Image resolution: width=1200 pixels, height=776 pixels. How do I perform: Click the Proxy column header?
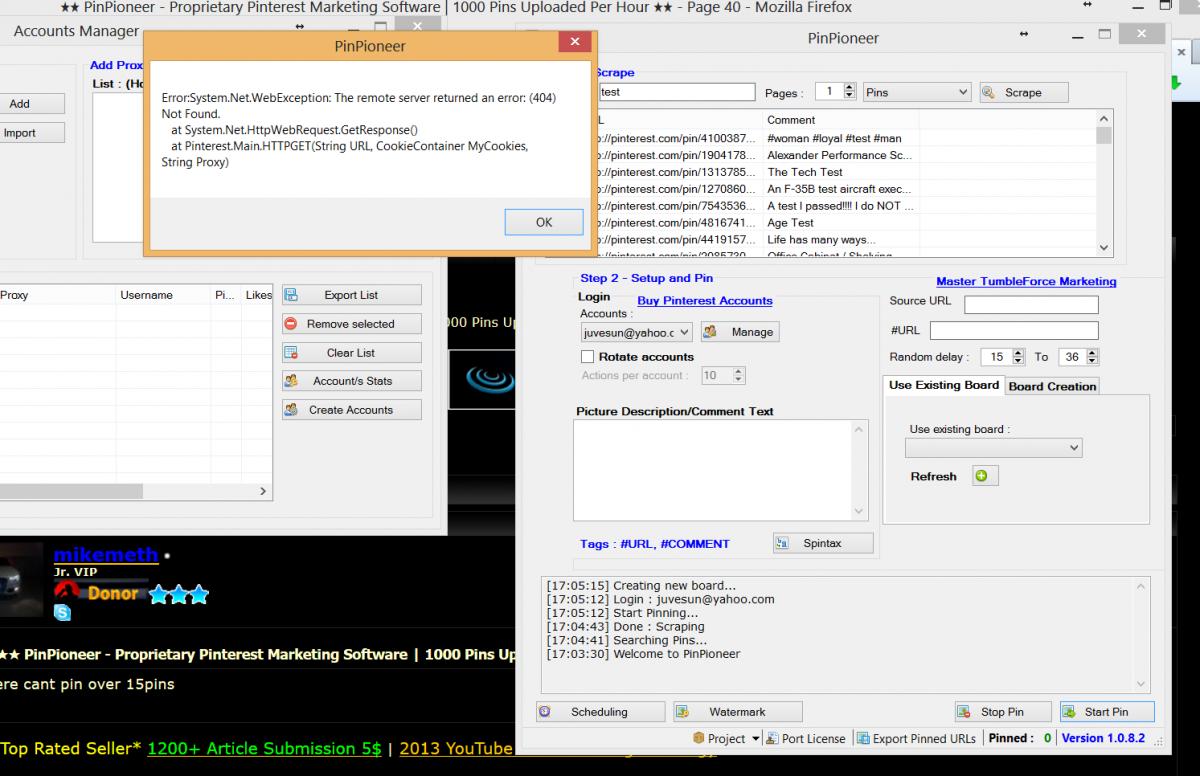(x=56, y=295)
